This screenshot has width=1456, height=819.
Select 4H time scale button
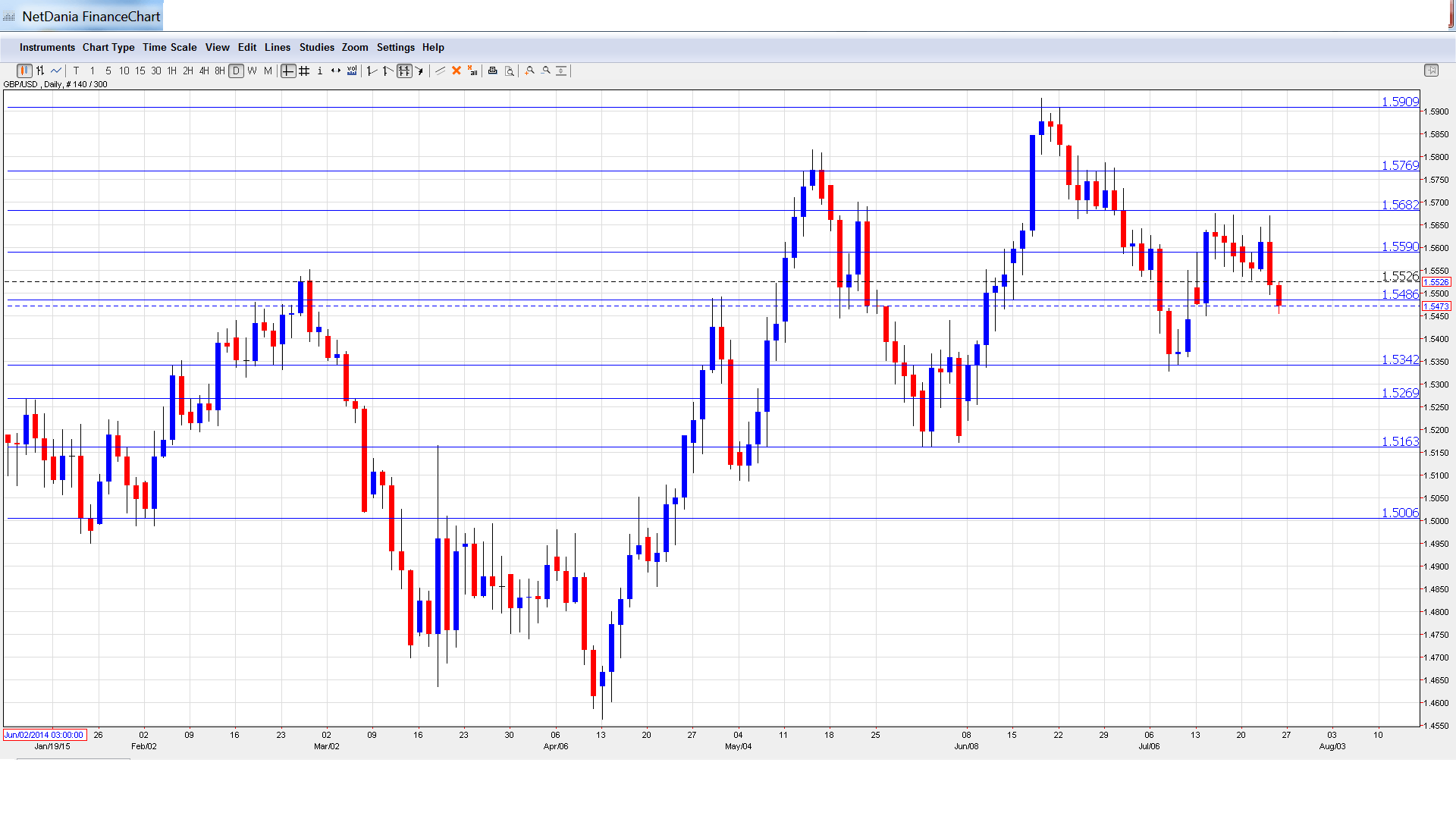pyautogui.click(x=203, y=71)
